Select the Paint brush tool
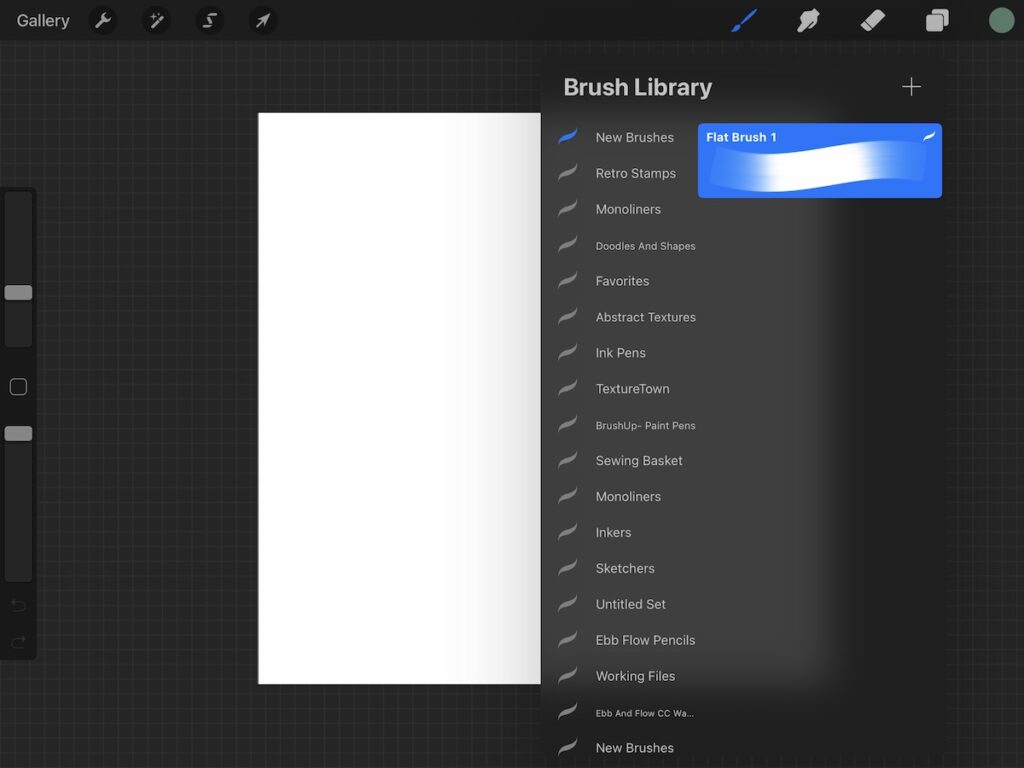Screen dimensions: 1024x768 tap(744, 20)
